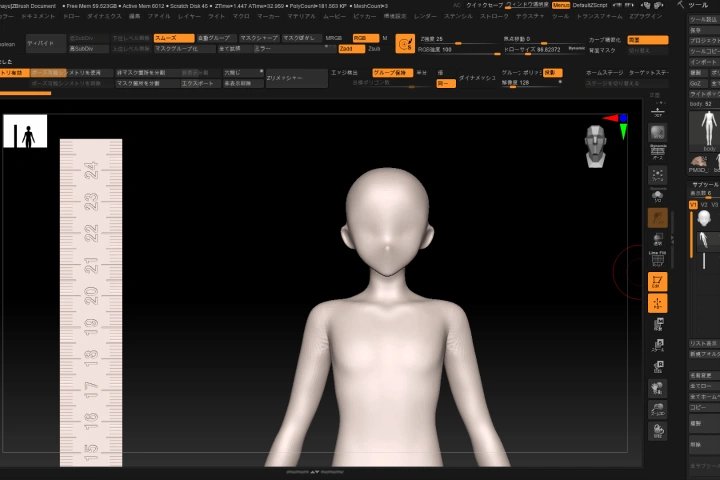Image resolution: width=720 pixels, height=480 pixels.
Task: Click the ドローサイズ (Draw Size) slider
Action: pyautogui.click(x=544, y=50)
